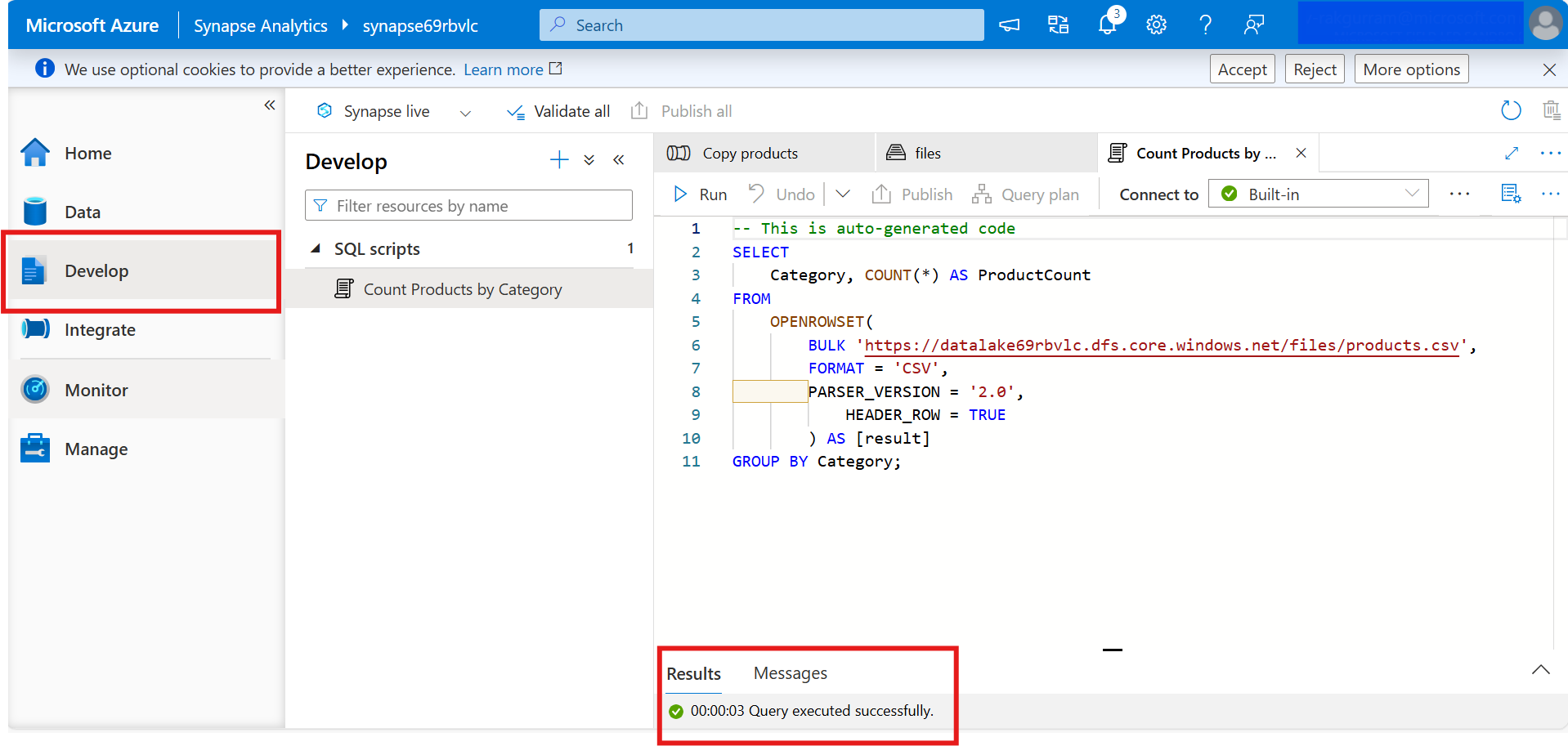Expand all Develop resources
This screenshot has width=1568, height=746.
(x=589, y=160)
